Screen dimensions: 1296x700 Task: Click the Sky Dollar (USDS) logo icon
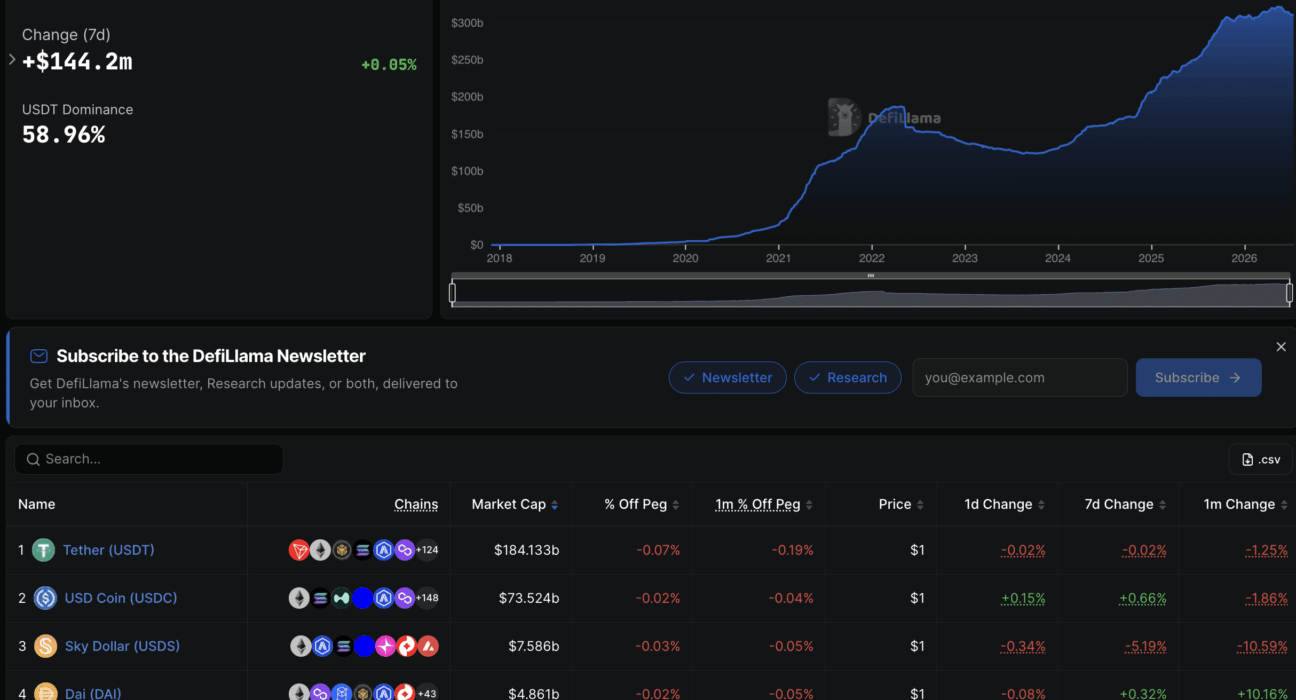(45, 646)
